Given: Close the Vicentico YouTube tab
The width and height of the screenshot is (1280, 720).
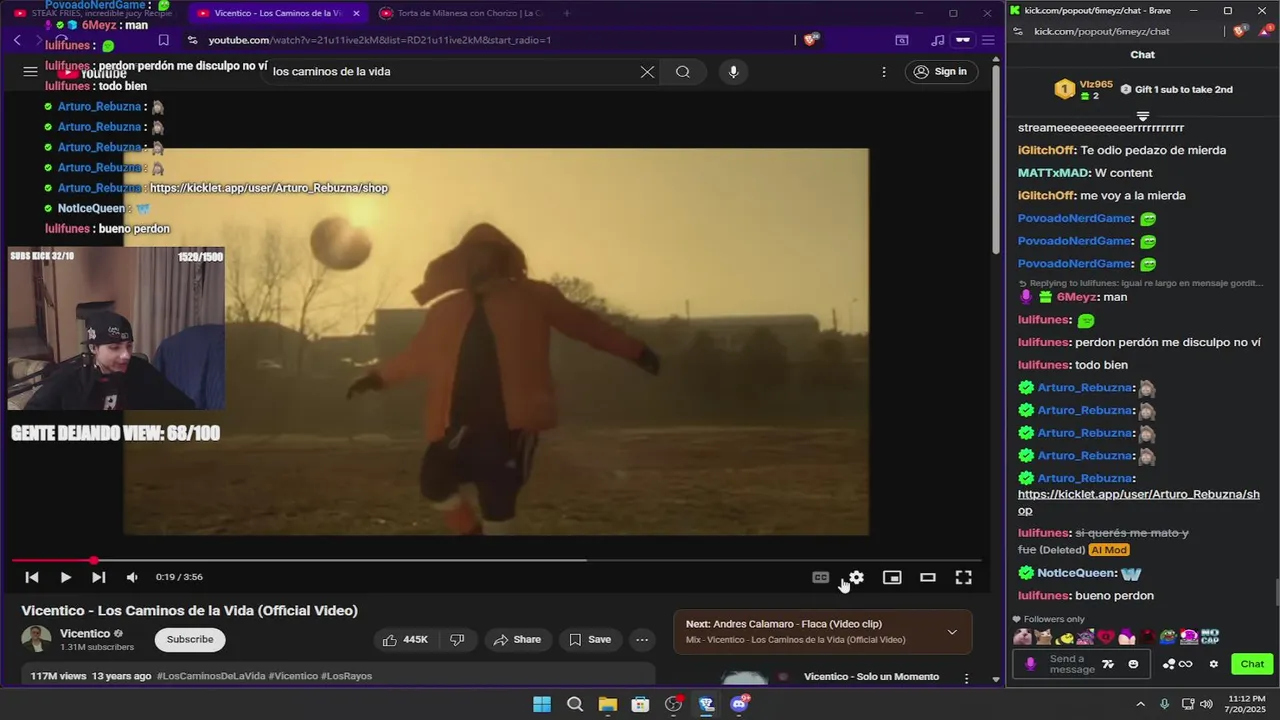Looking at the screenshot, I should click(x=356, y=13).
